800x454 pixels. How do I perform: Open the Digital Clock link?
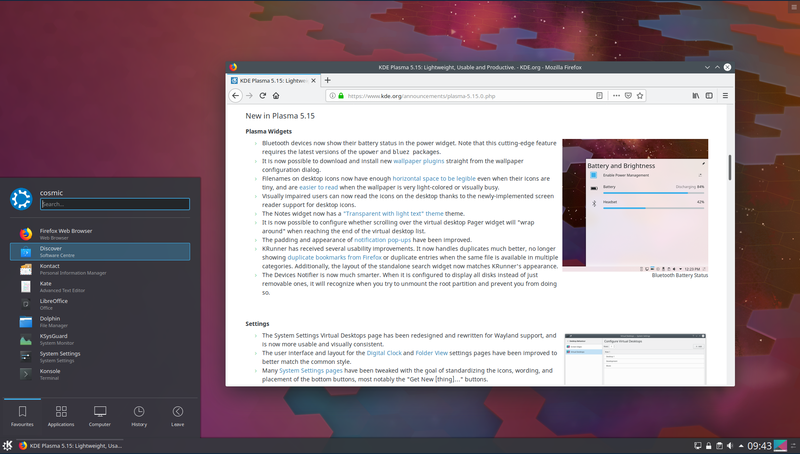(x=384, y=352)
